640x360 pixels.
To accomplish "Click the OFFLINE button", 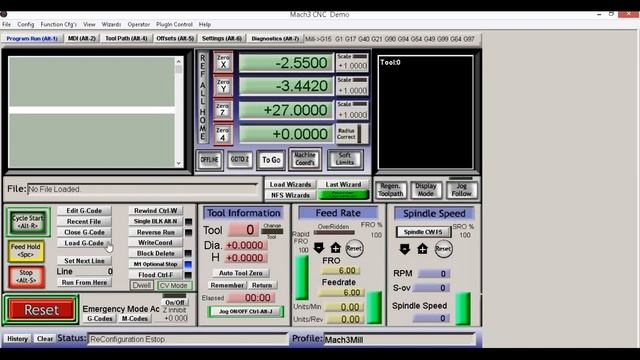I will [209, 160].
